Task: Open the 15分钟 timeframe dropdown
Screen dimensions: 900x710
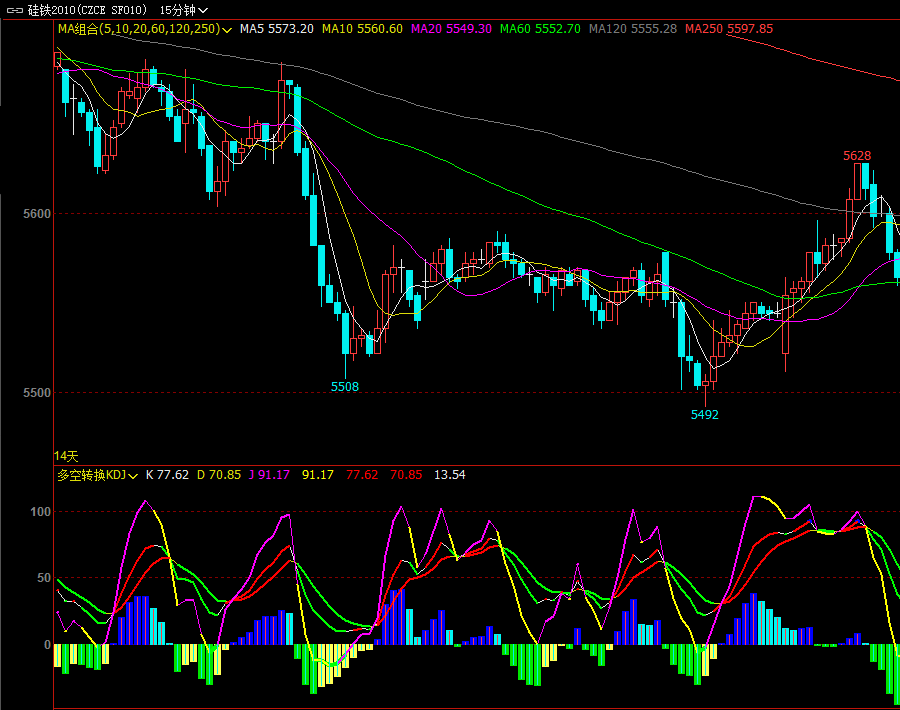Action: coord(184,10)
